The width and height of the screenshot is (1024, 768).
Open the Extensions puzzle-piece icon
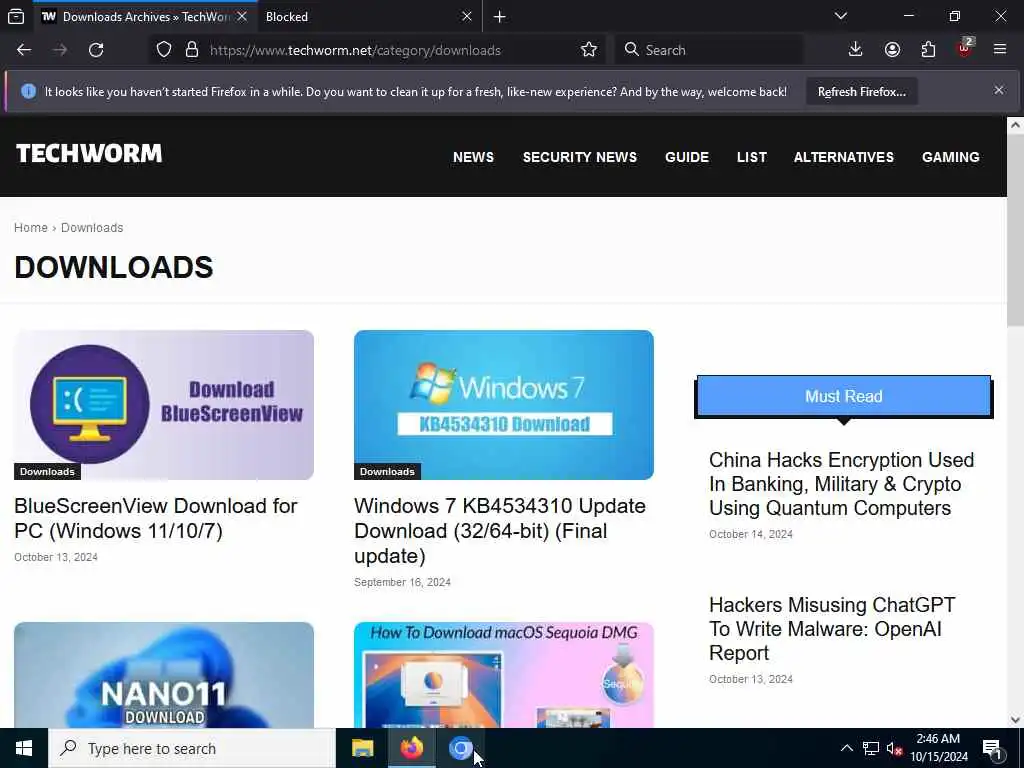pos(928,50)
